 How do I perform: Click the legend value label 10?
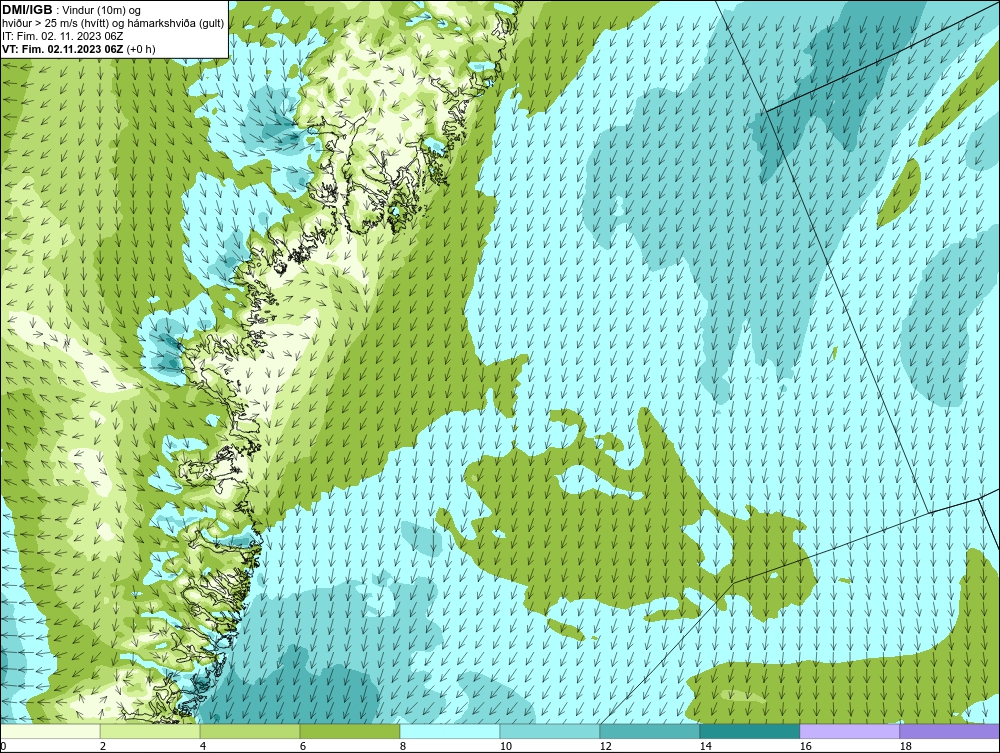506,746
